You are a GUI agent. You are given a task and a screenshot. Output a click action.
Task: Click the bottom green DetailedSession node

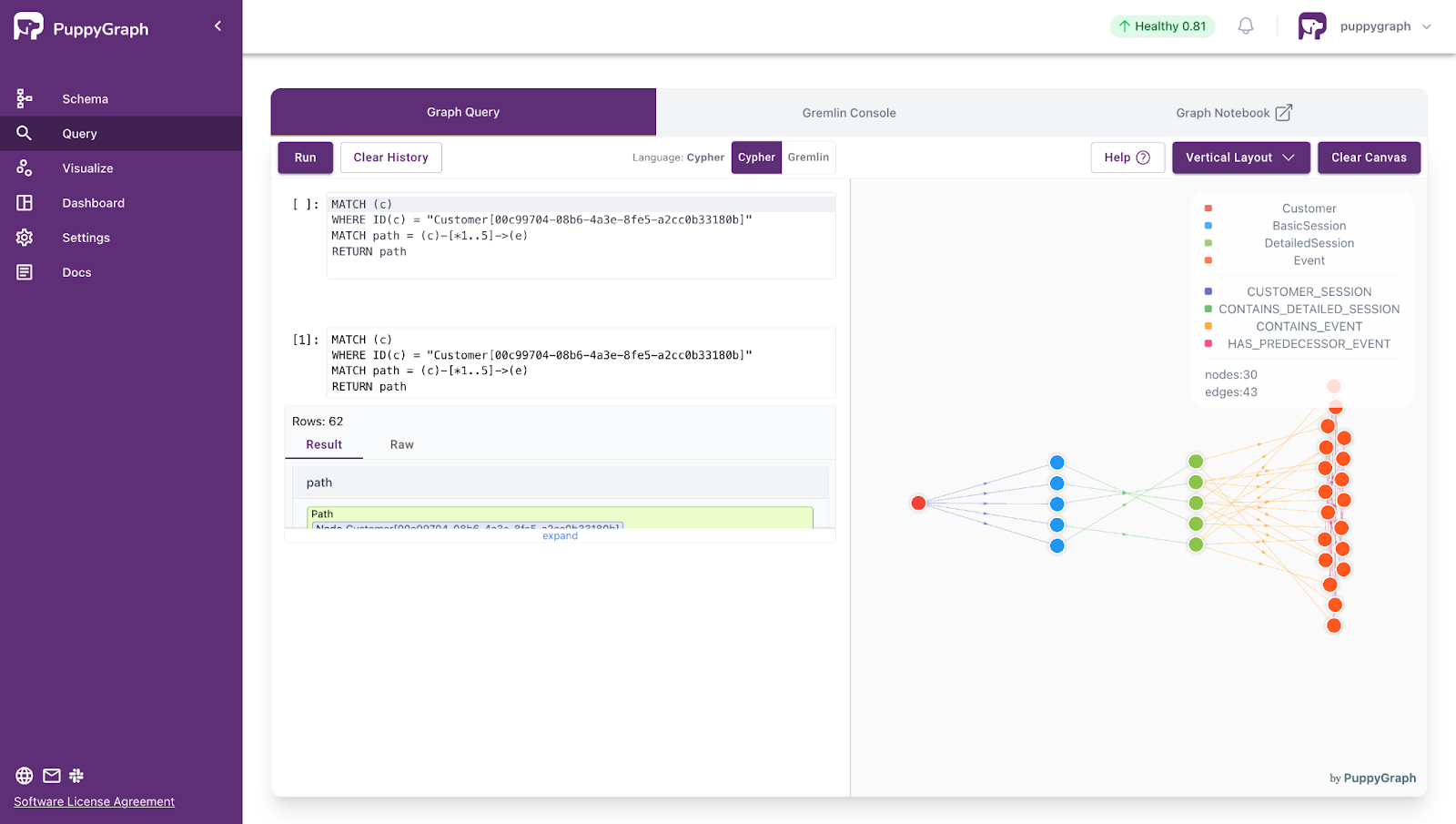point(1196,544)
